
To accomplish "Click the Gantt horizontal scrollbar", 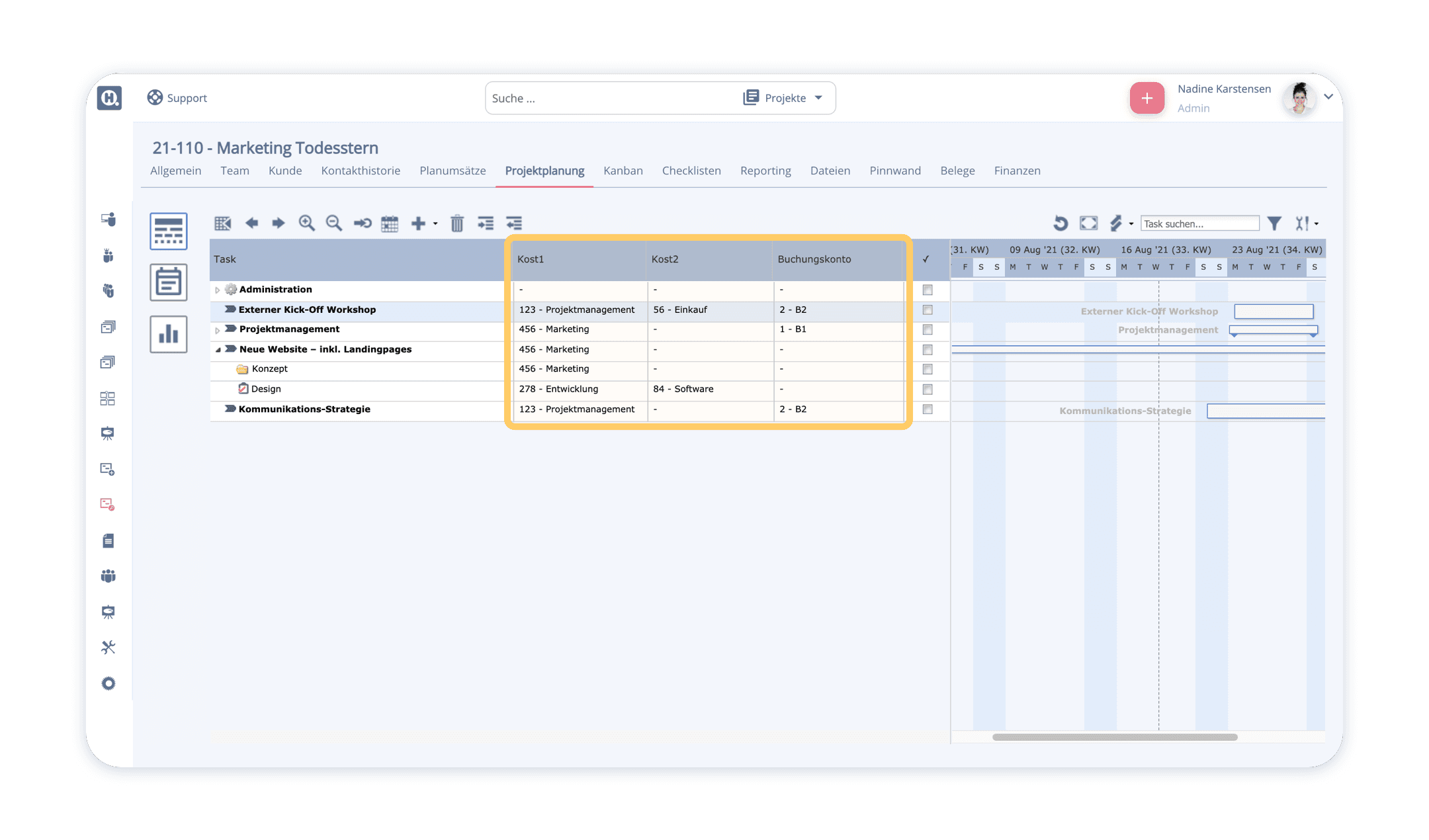I will pyautogui.click(x=1115, y=737).
